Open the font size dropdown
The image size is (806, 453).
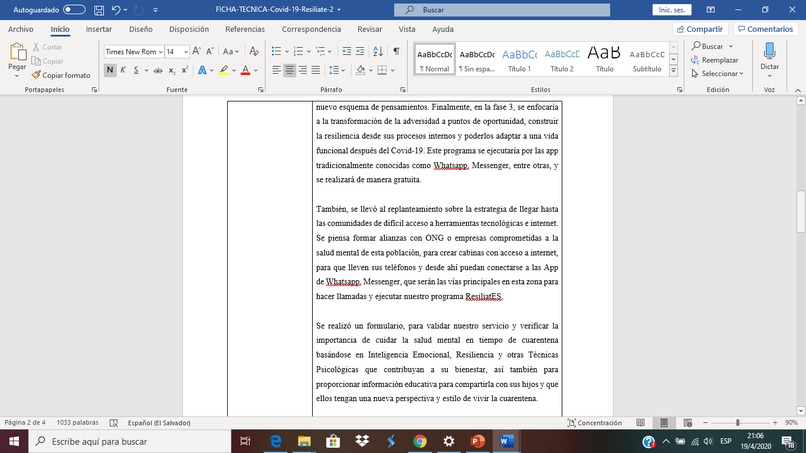186,51
